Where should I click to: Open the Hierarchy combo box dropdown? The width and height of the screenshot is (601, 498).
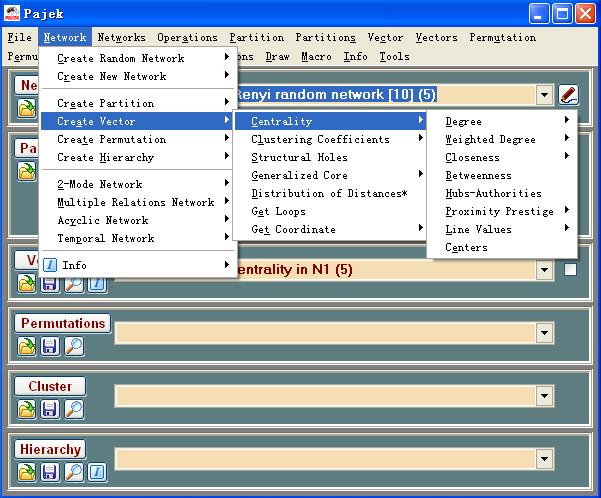tap(544, 458)
